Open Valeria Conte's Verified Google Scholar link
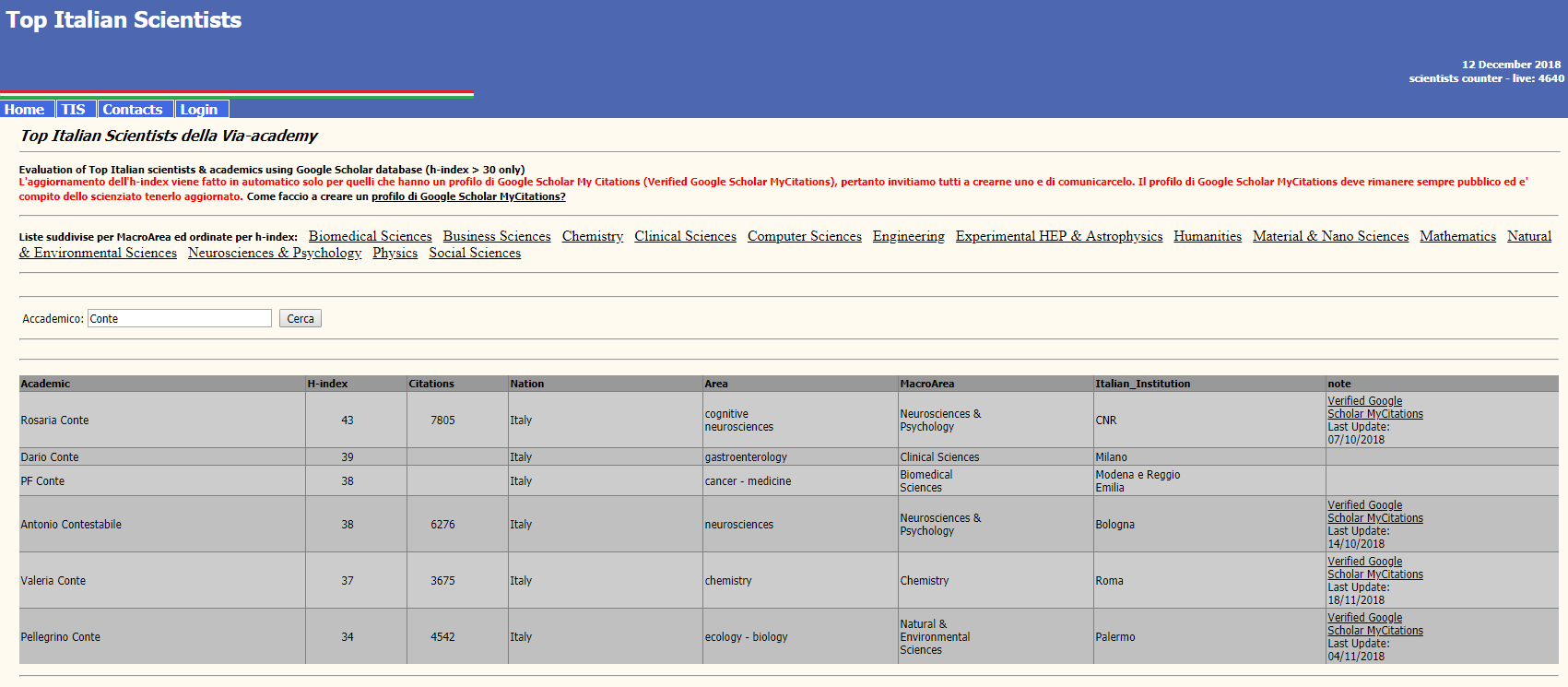1568x687 pixels. point(1374,568)
